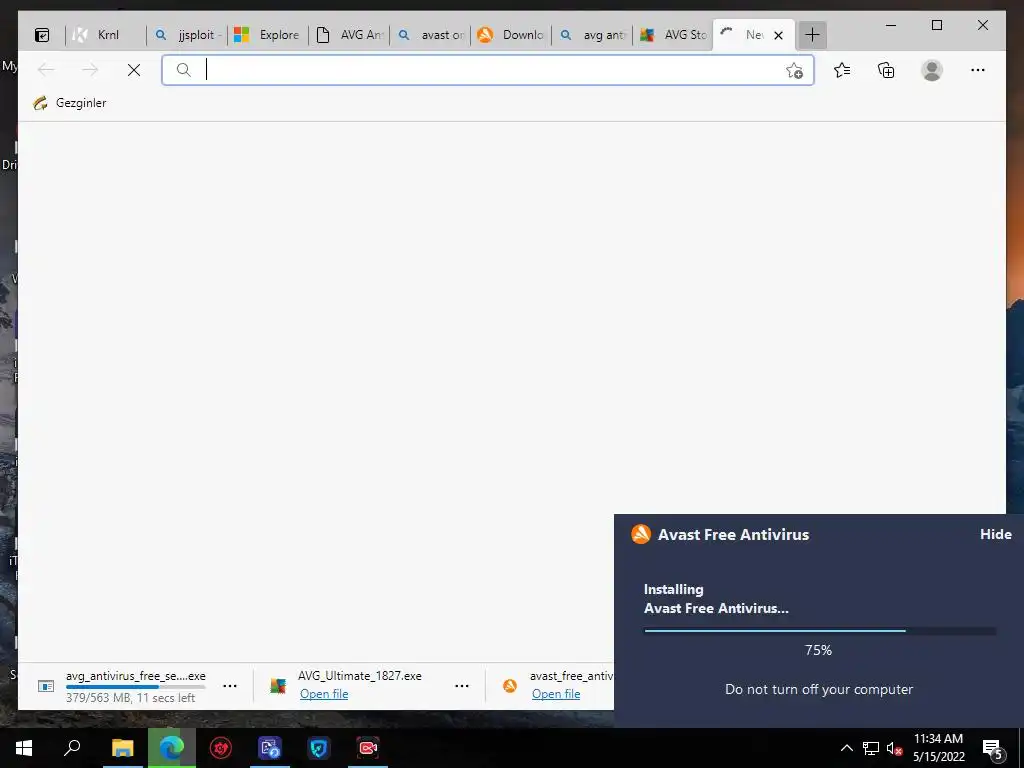Hide the Avast installer popup

(995, 534)
